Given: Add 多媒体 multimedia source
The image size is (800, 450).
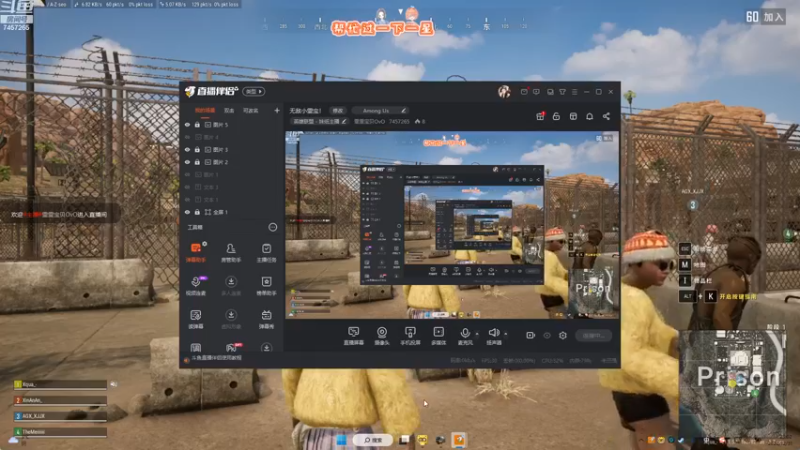Looking at the screenshot, I should (x=438, y=336).
